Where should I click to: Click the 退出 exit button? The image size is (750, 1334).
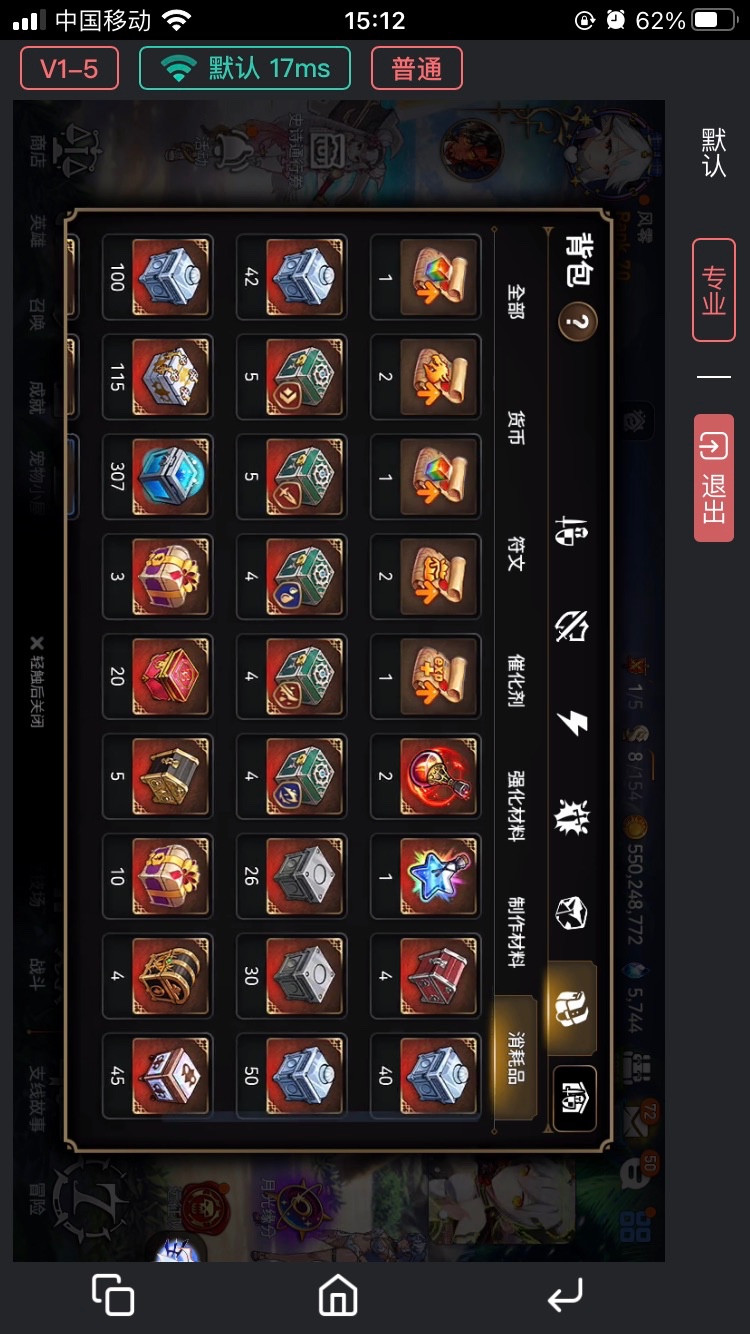click(714, 478)
